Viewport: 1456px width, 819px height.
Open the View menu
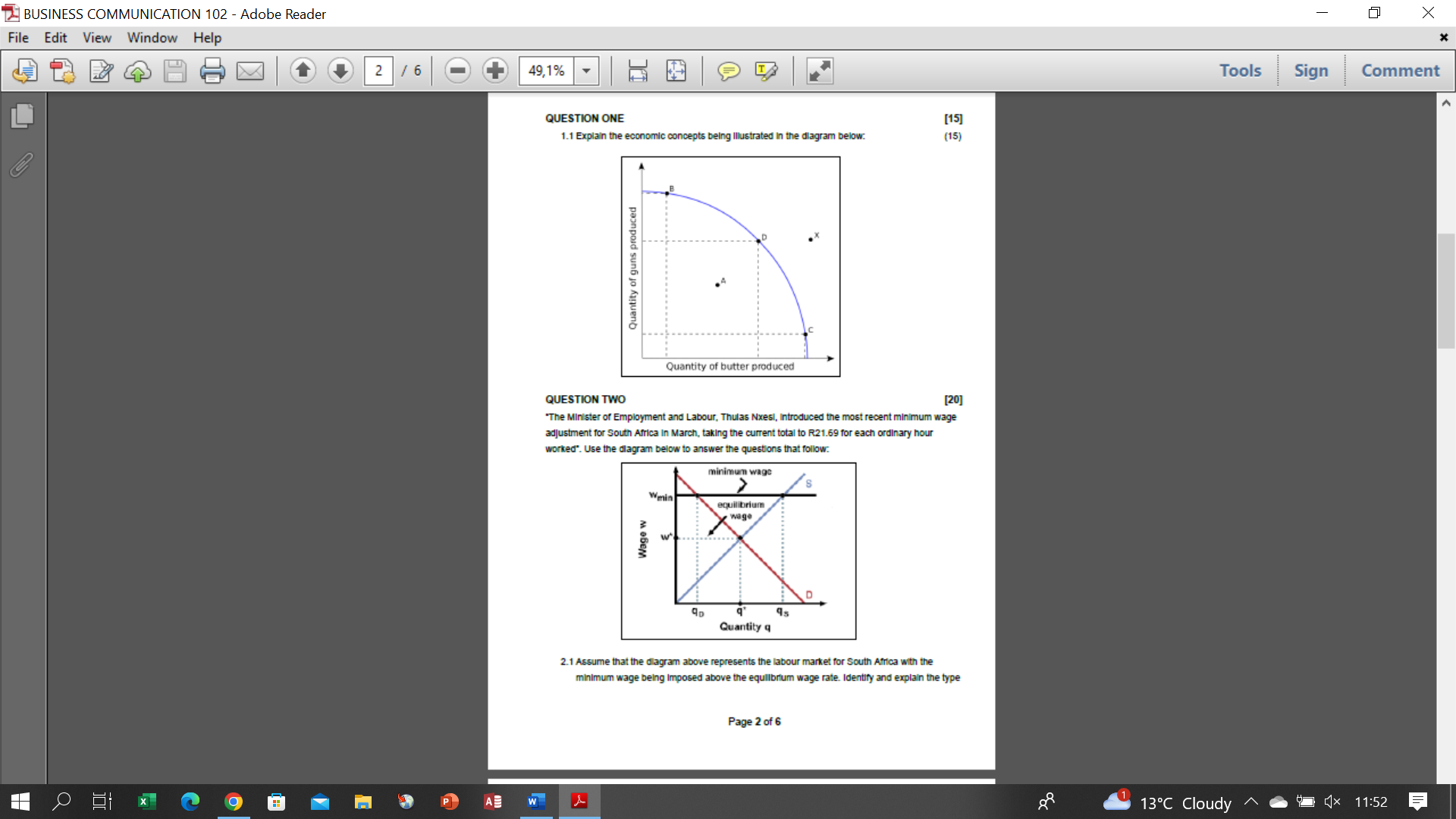click(x=96, y=37)
